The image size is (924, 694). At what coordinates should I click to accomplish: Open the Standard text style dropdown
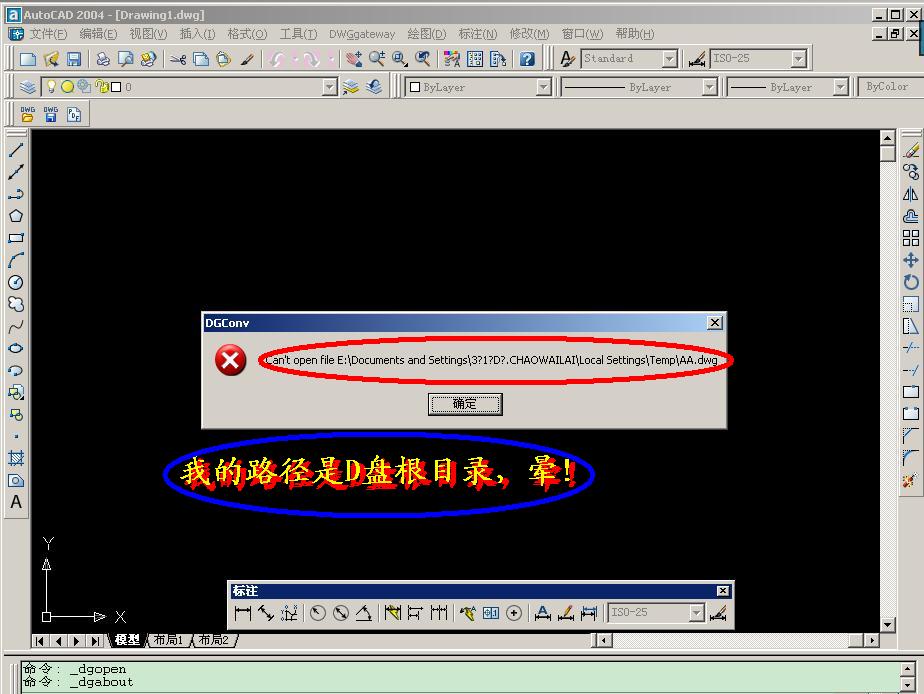pos(669,59)
